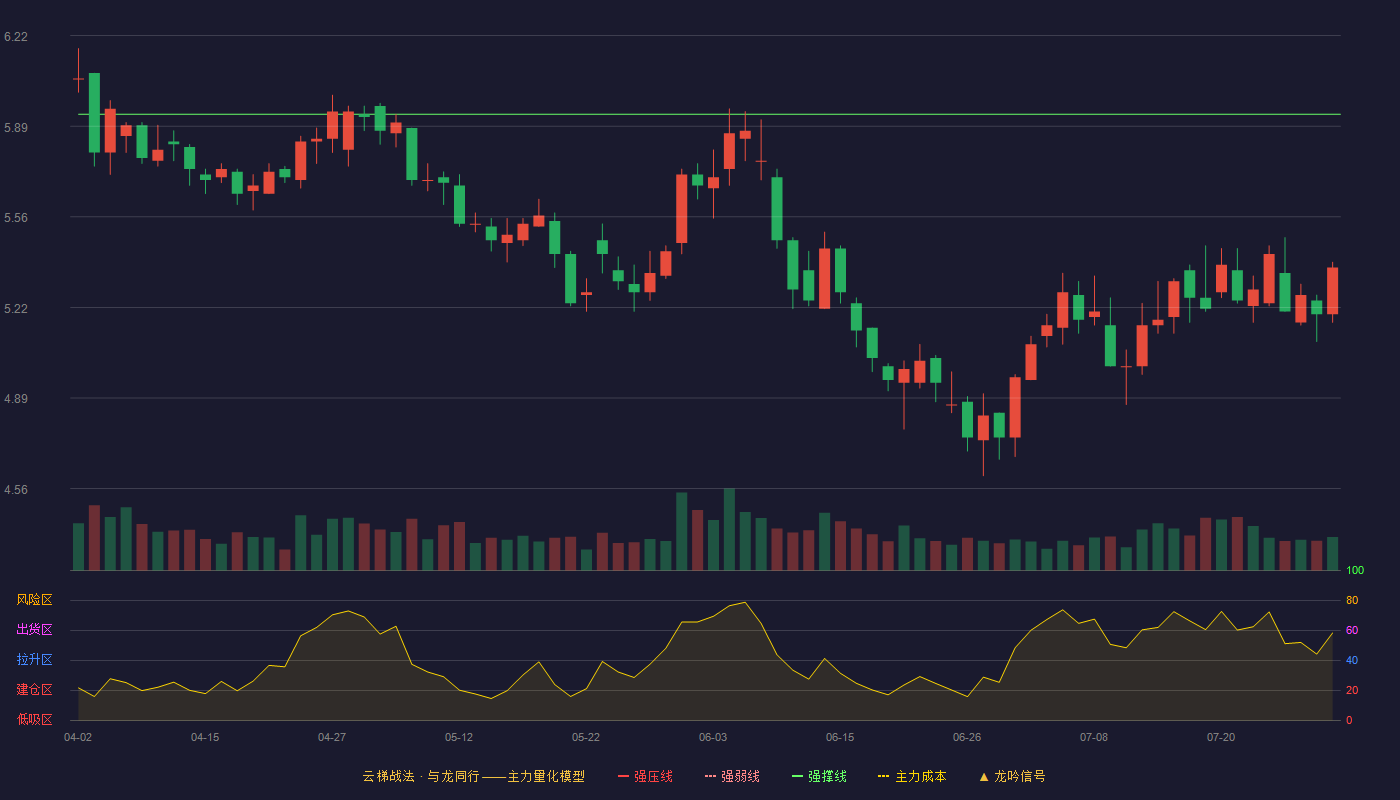Click the 60 indicator scale value
Viewport: 1400px width, 800px height.
(1352, 630)
